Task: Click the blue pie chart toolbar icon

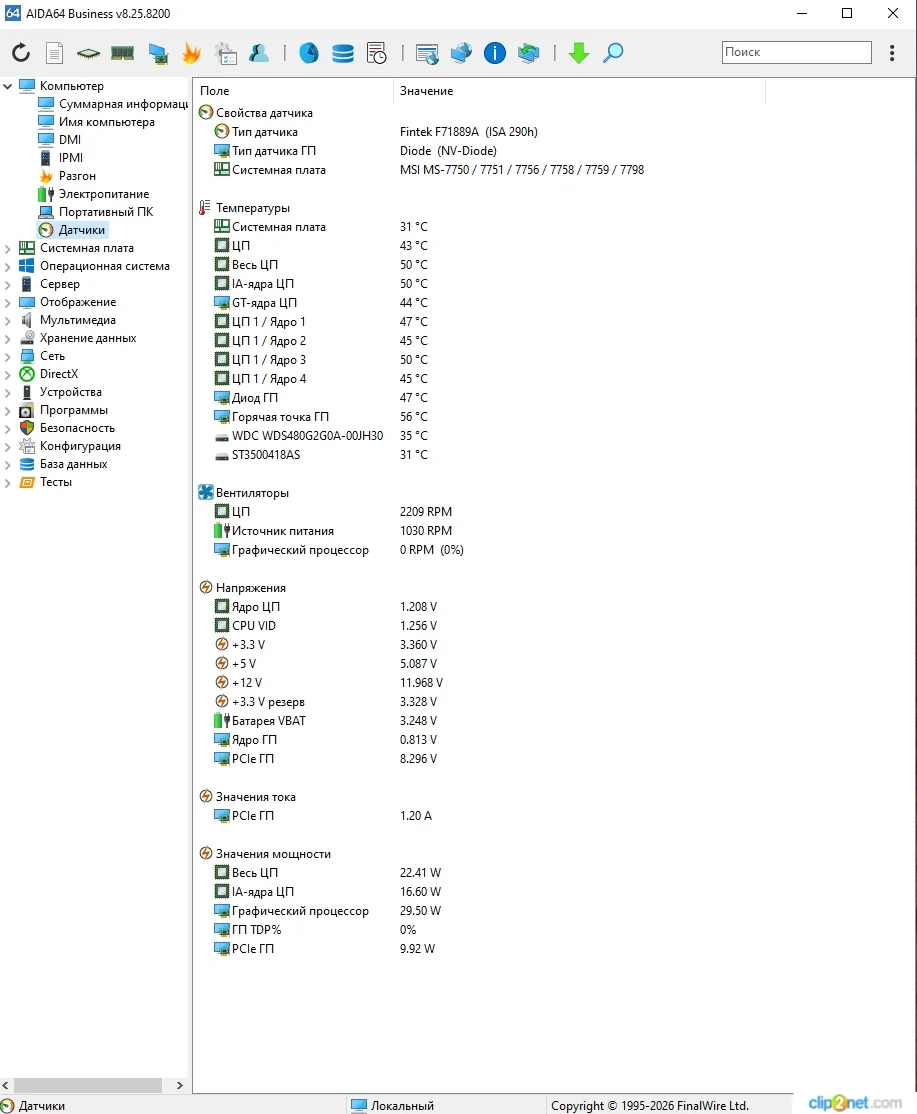Action: pos(308,53)
